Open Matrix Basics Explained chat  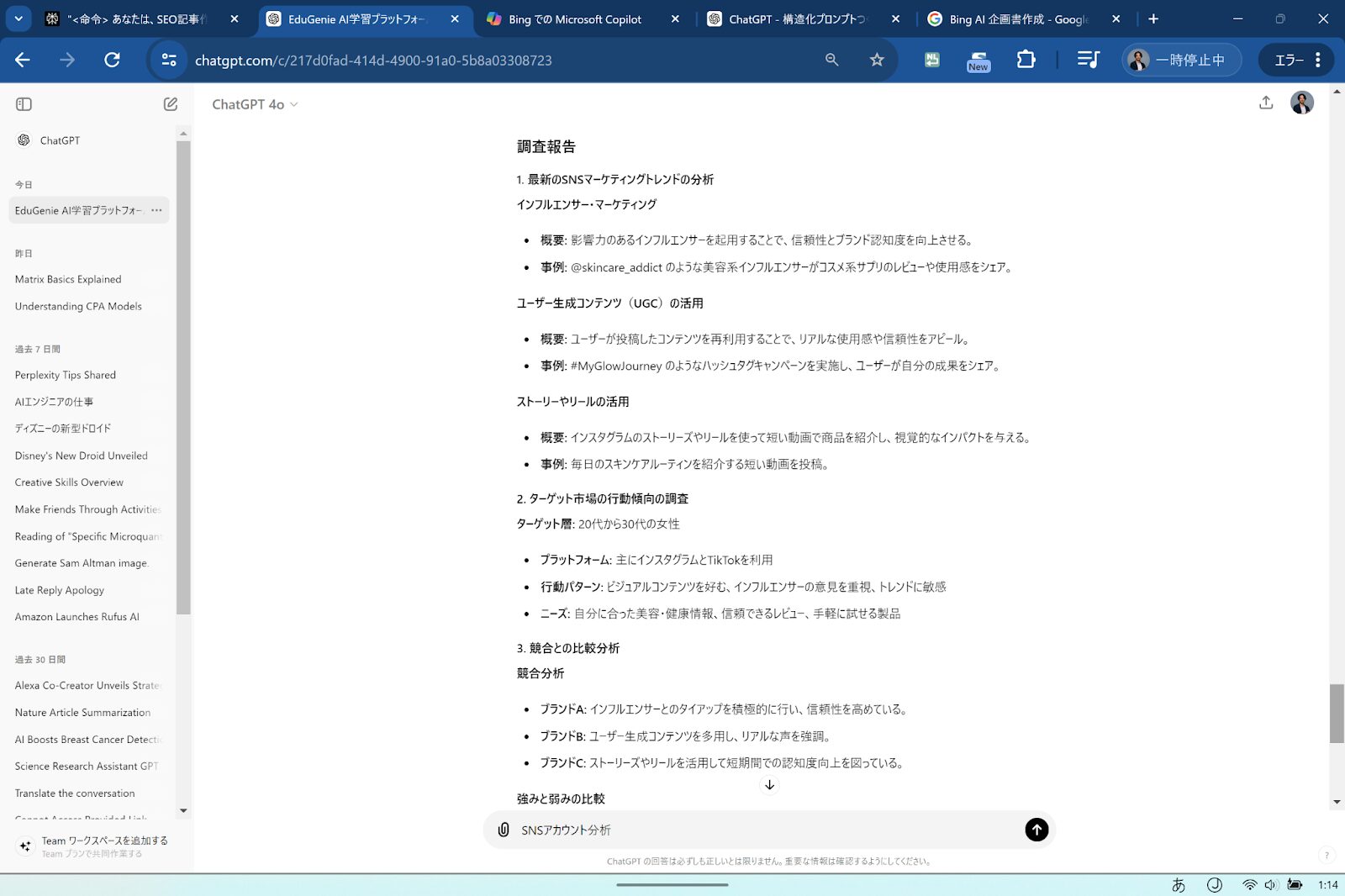point(68,279)
